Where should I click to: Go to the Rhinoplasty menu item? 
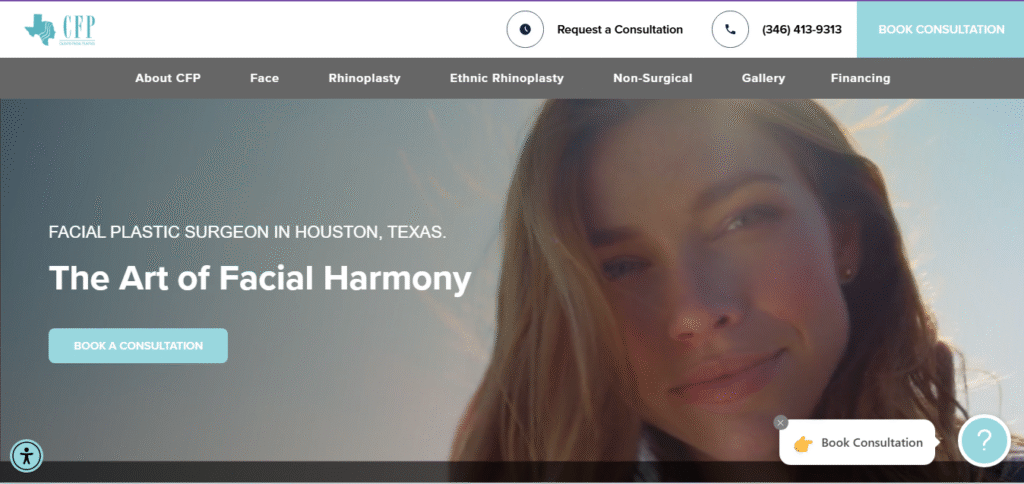point(364,78)
